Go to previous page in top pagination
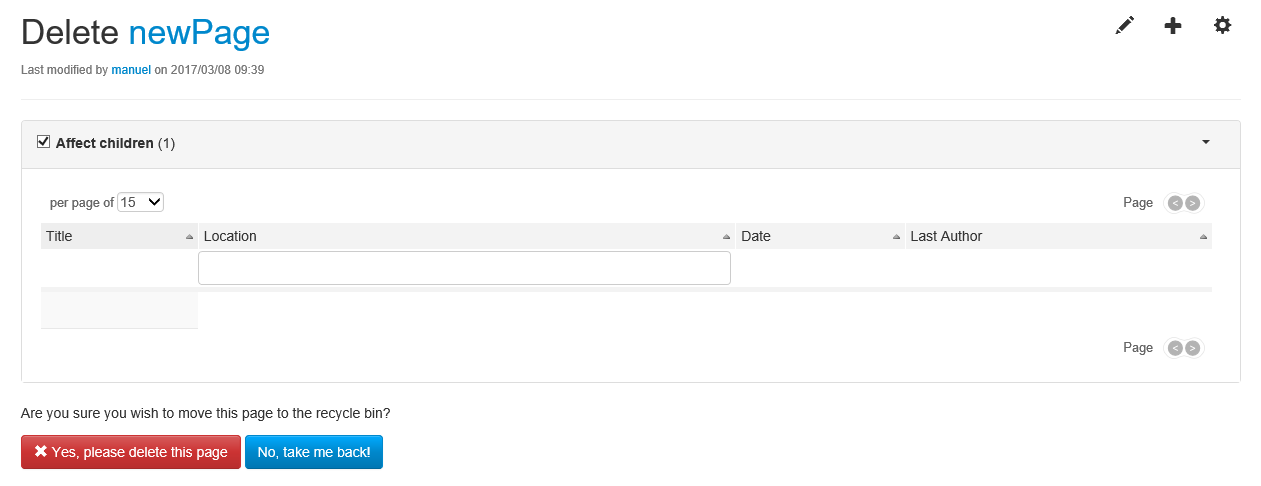This screenshot has width=1261, height=486. coord(1175,203)
